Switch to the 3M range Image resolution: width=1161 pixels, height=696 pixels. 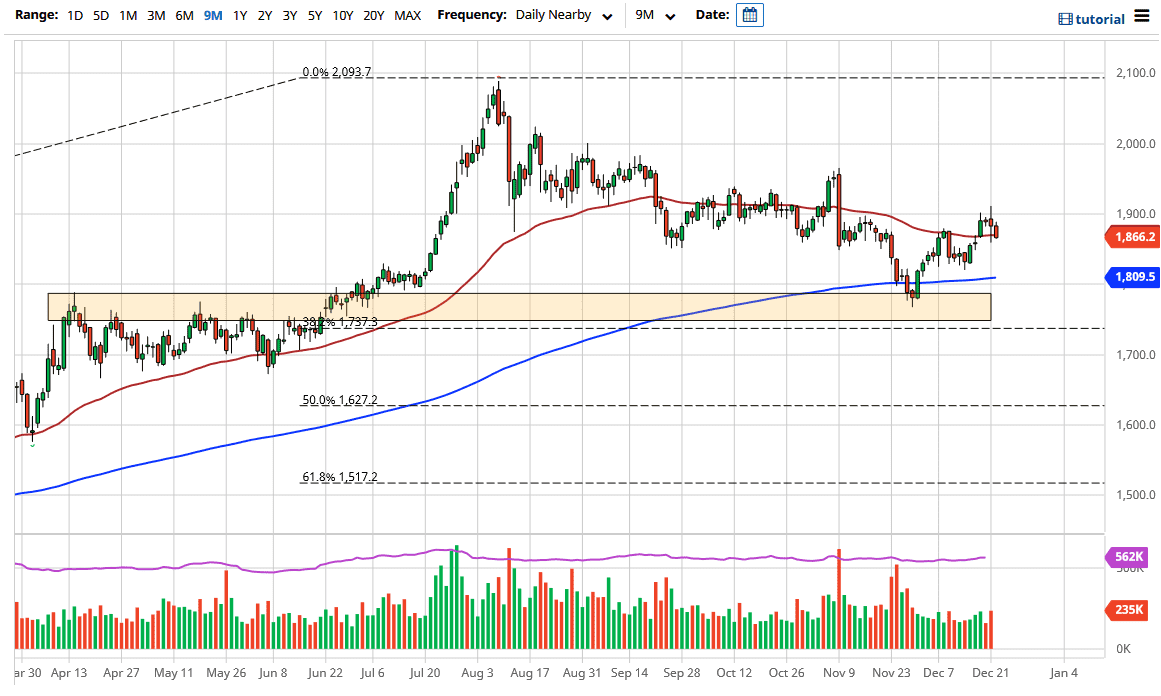click(154, 16)
